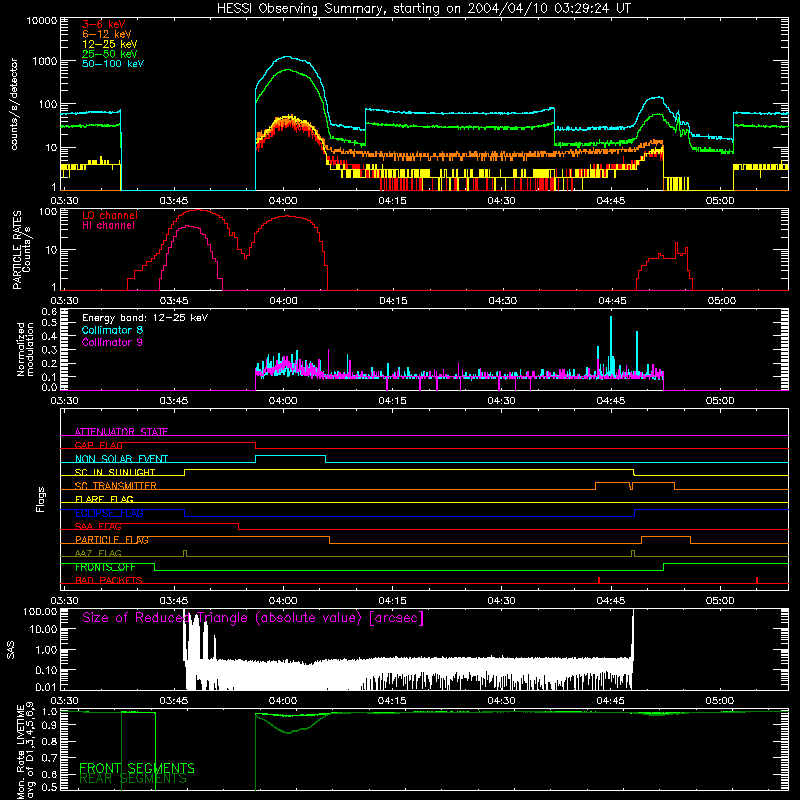Click the 'Flags' panel axis label
This screenshot has height=800, width=800.
tap(40, 499)
